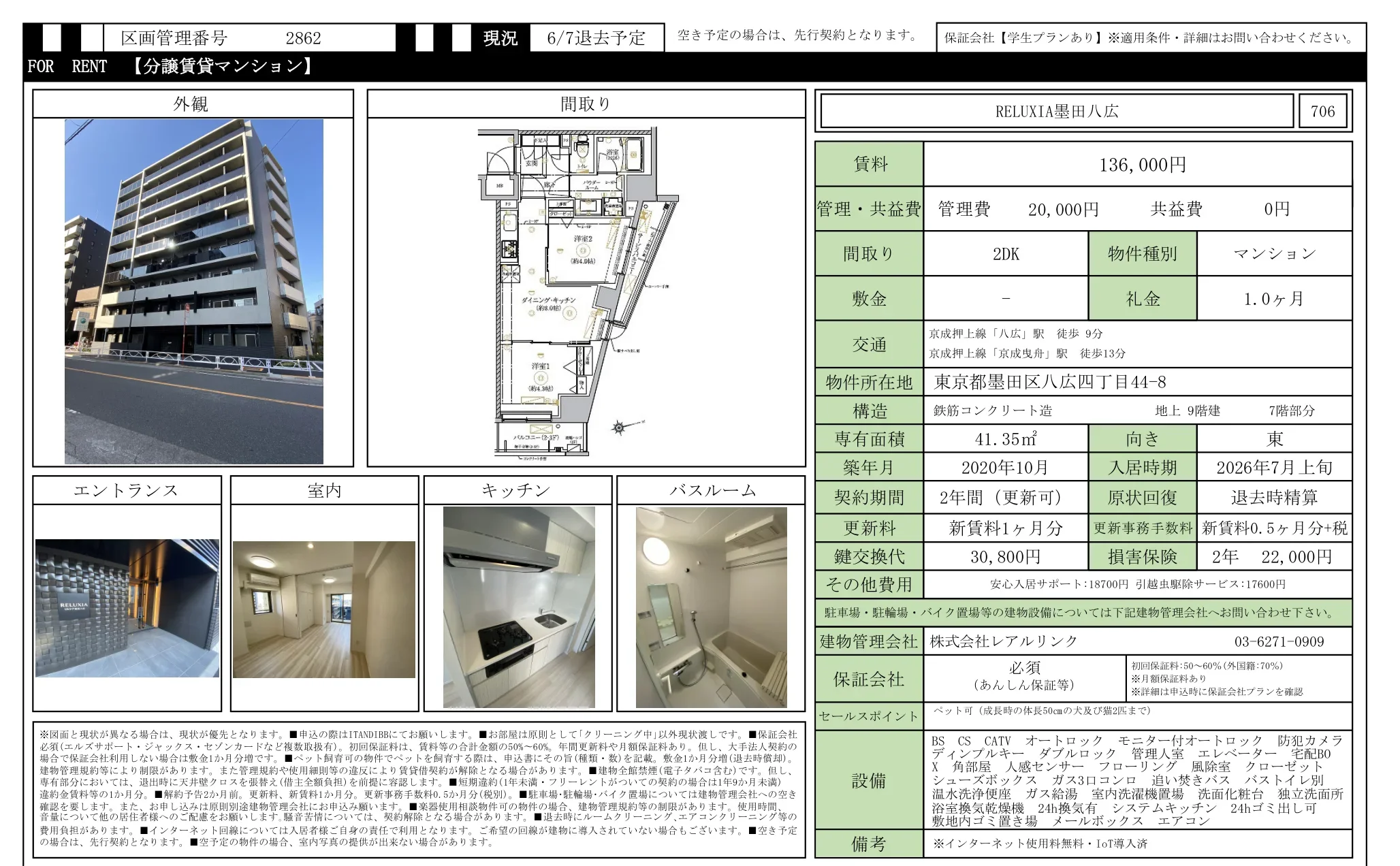Click the 区画管理番号 2862 field

coord(249,38)
